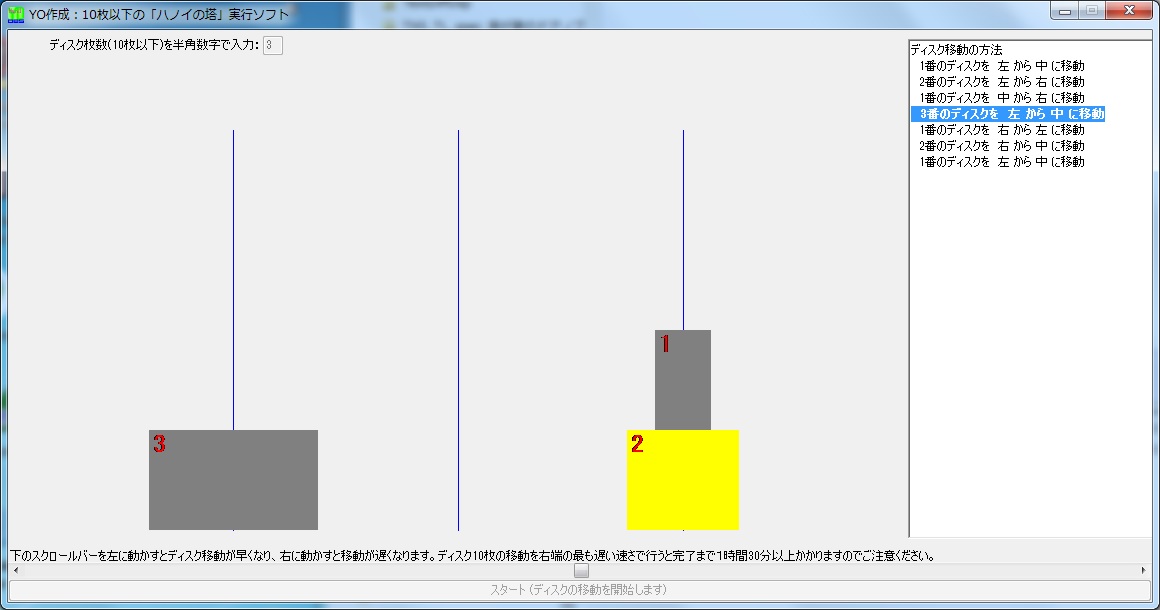Click the disk count input field
The width and height of the screenshot is (1160, 610).
273,45
